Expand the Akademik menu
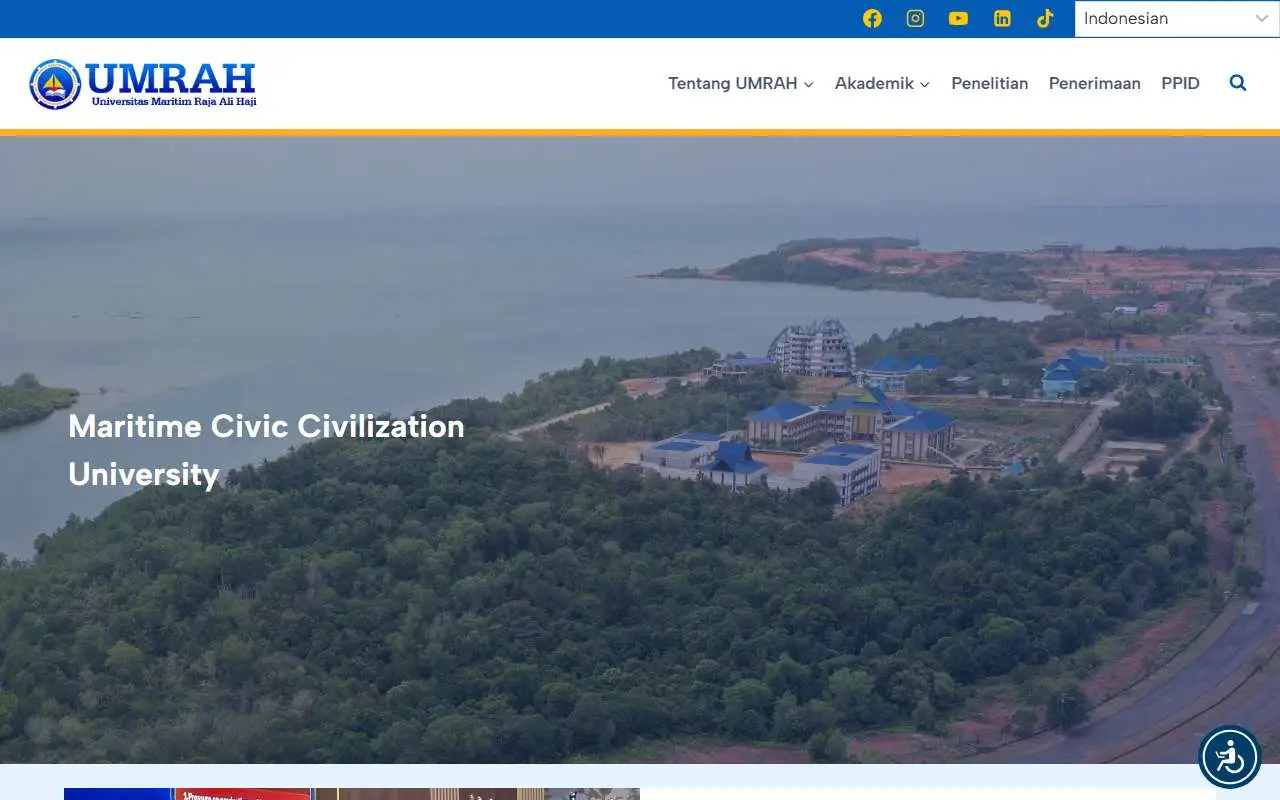The width and height of the screenshot is (1280, 800). (x=882, y=83)
